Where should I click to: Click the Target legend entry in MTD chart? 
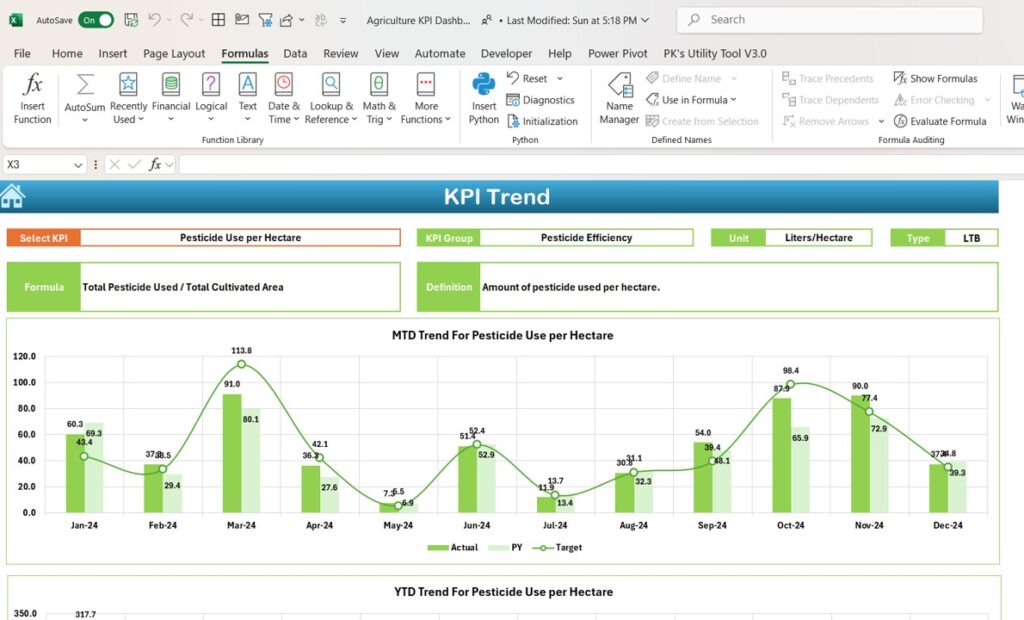[557, 547]
